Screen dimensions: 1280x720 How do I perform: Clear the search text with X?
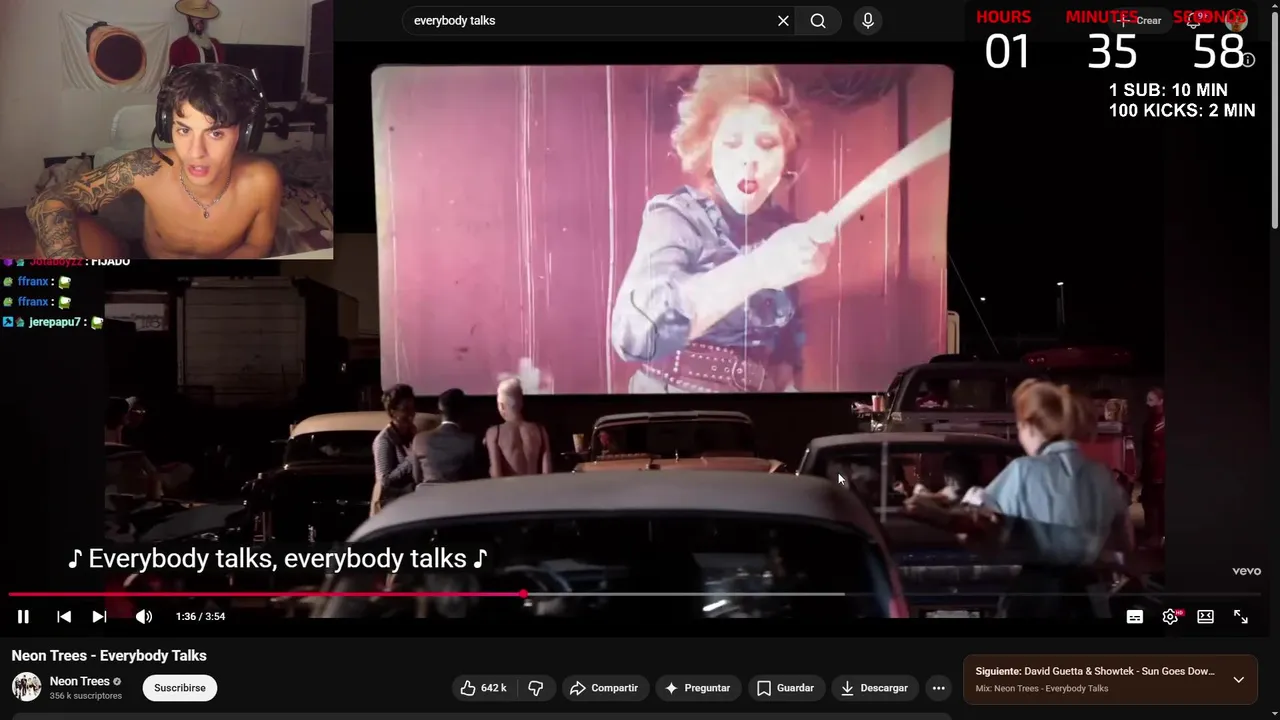pyautogui.click(x=783, y=21)
